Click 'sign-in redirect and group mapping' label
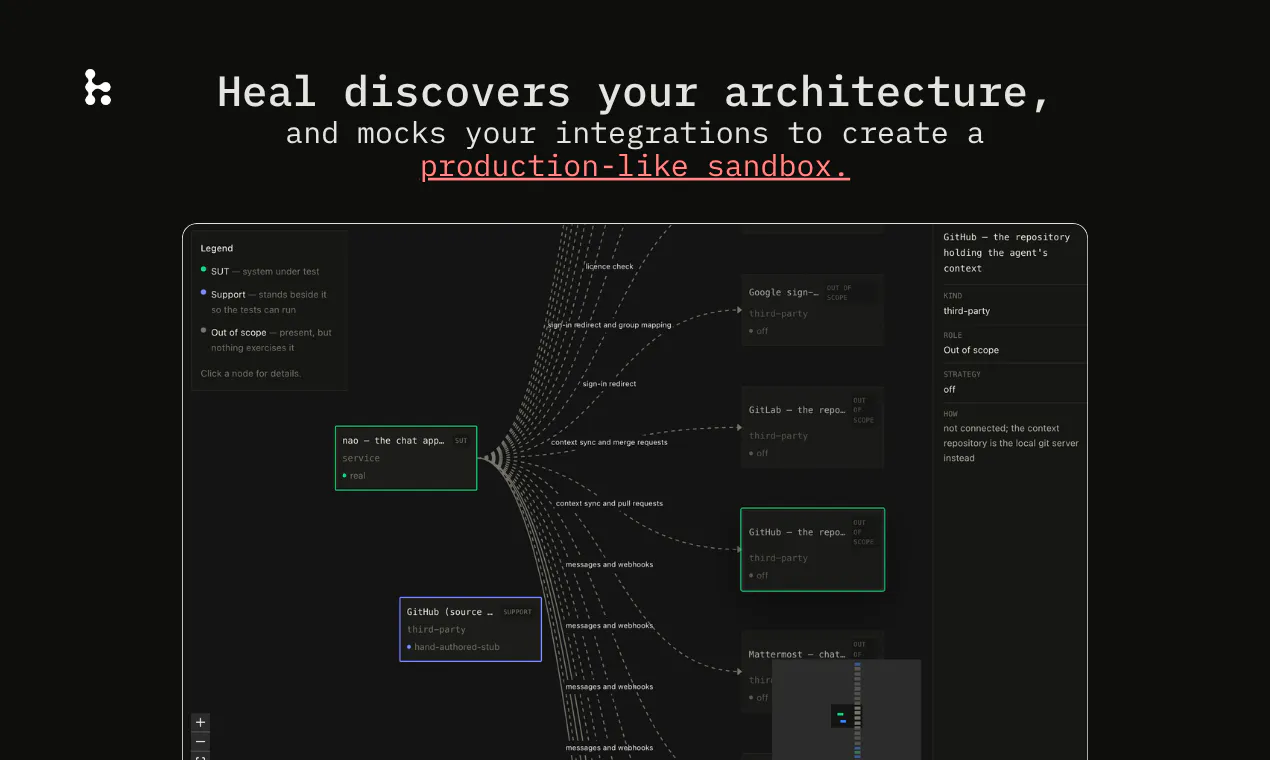Image resolution: width=1270 pixels, height=760 pixels. [609, 325]
